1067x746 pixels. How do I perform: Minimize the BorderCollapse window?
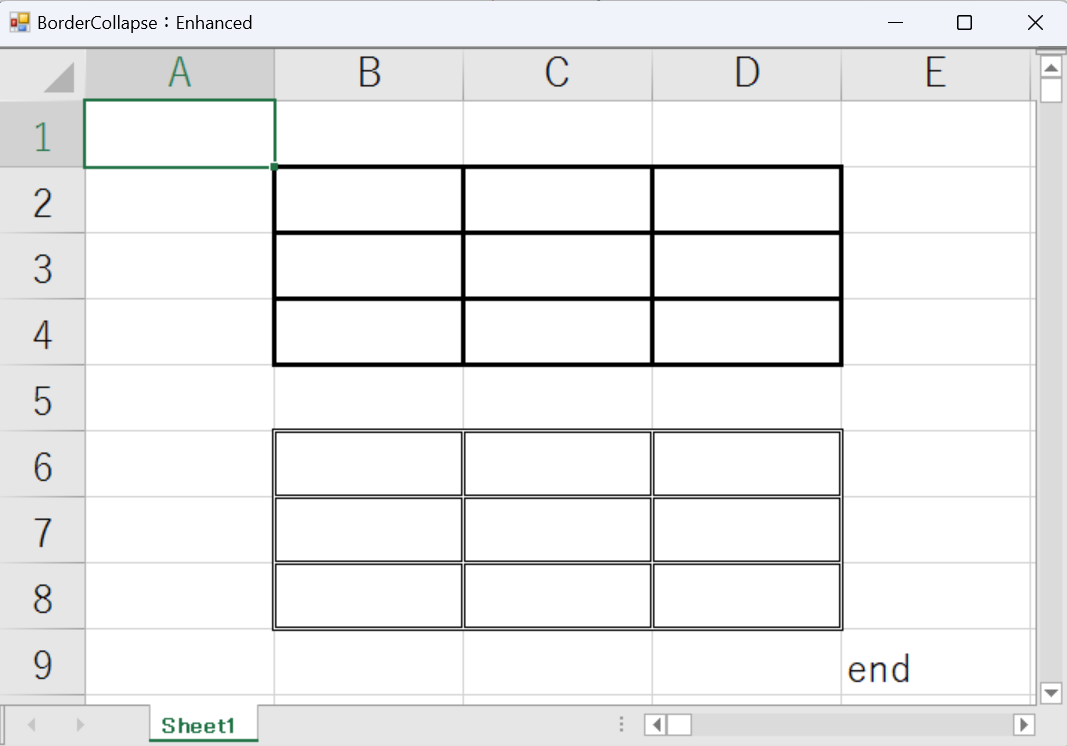[x=896, y=22]
